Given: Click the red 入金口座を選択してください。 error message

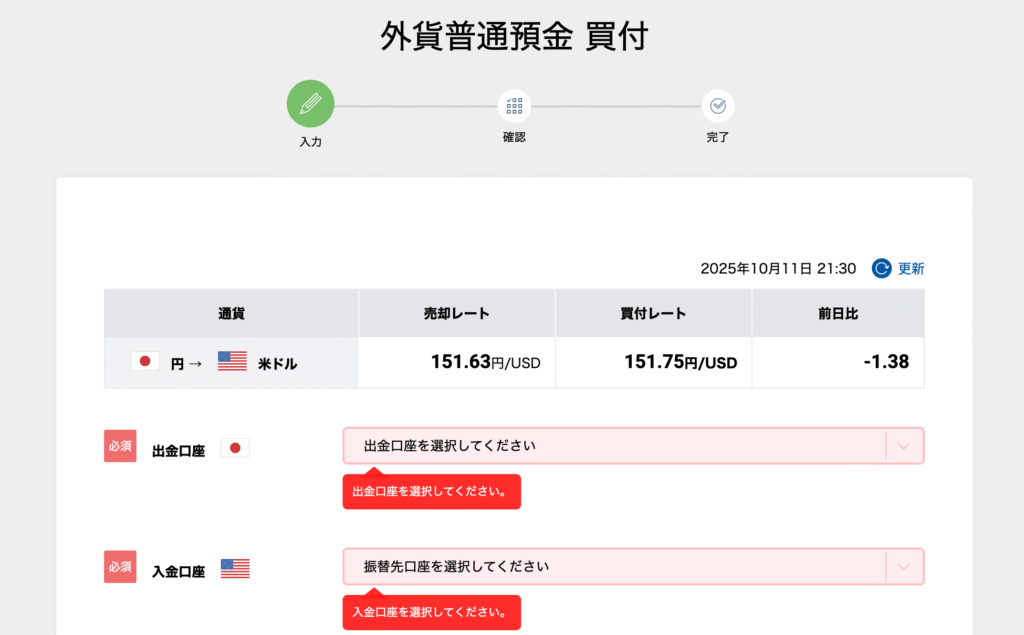Looking at the screenshot, I should (432, 612).
